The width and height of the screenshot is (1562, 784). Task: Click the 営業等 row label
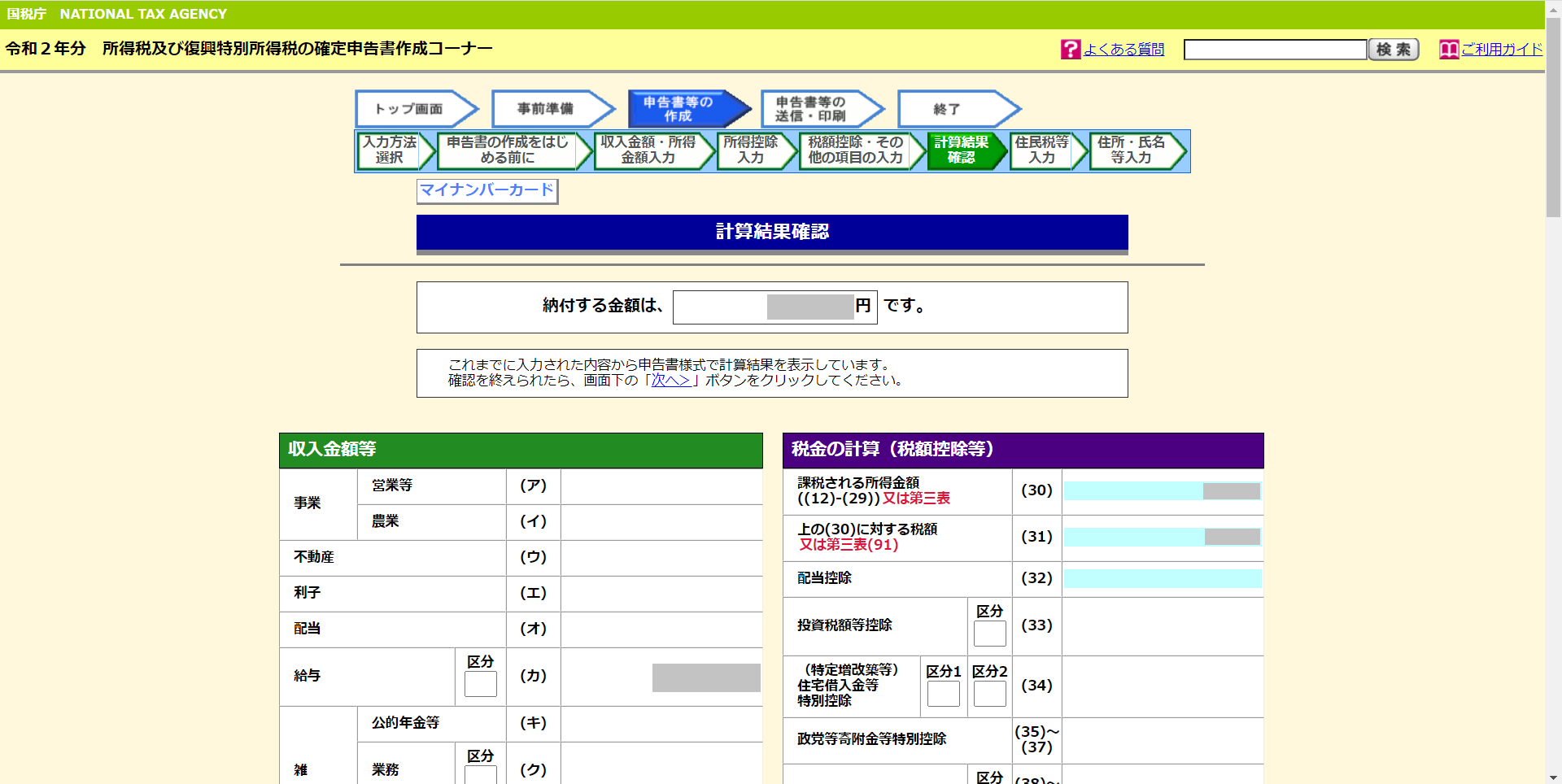tap(392, 486)
